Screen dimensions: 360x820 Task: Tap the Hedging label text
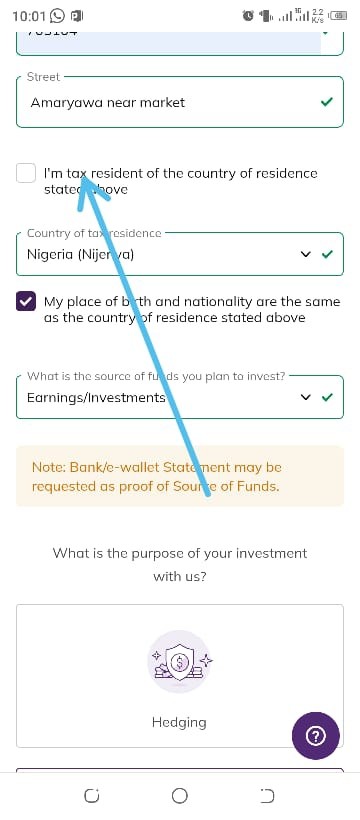[x=179, y=722]
